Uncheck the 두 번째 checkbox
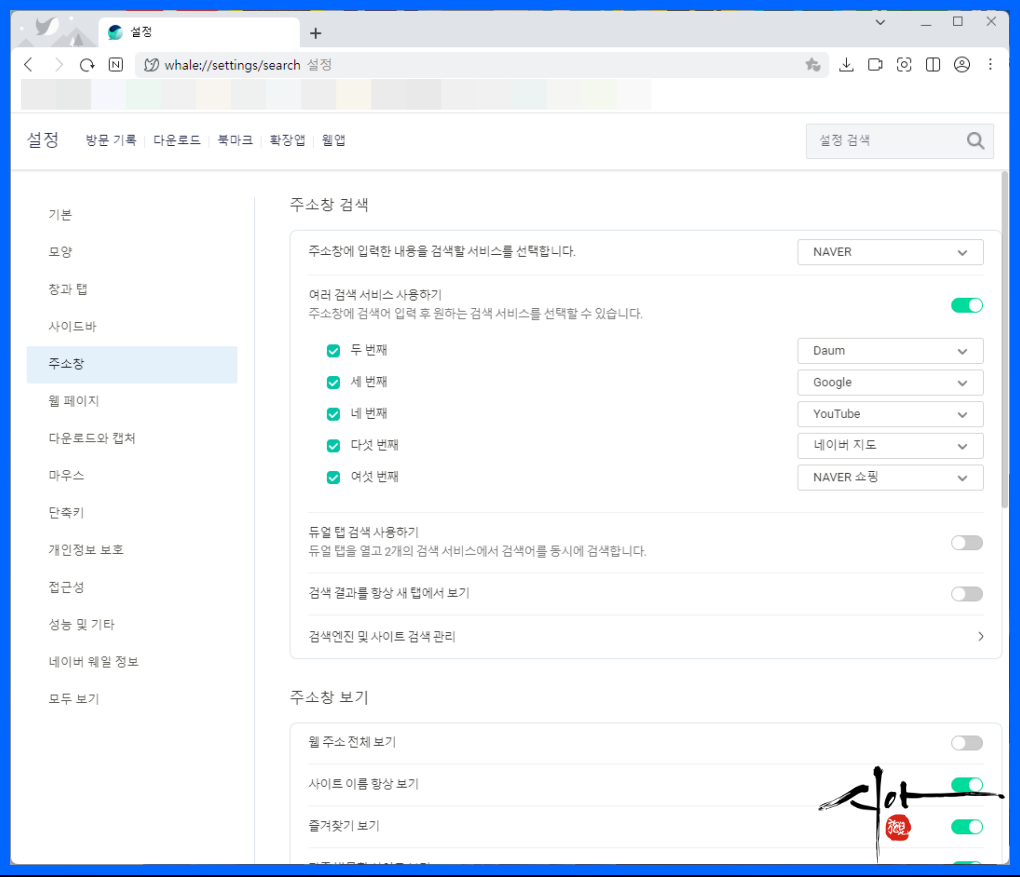 coord(333,351)
